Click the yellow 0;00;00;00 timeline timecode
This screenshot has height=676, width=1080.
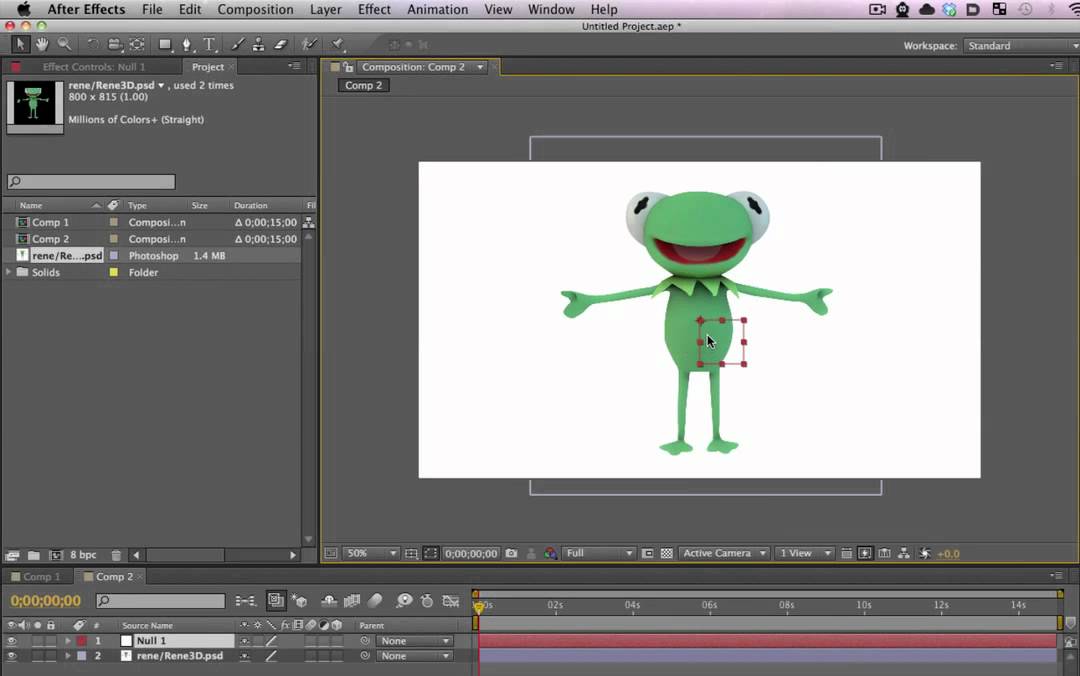(x=45, y=600)
